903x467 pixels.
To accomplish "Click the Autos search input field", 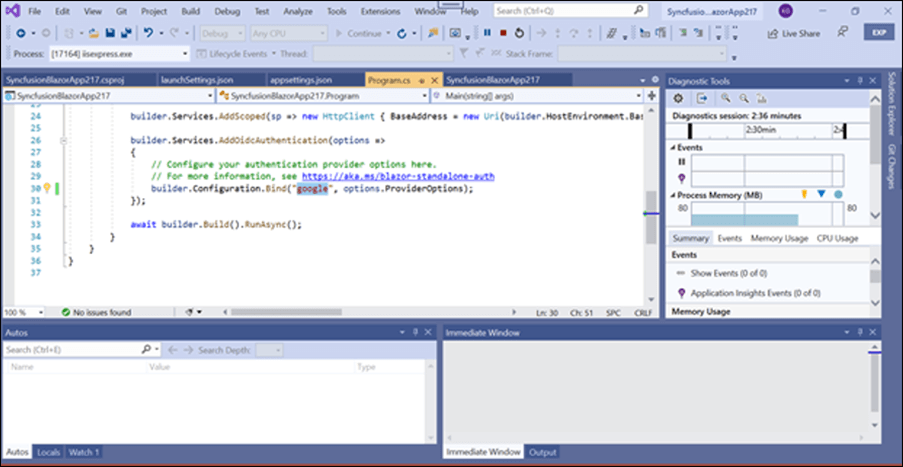I will (x=70, y=350).
